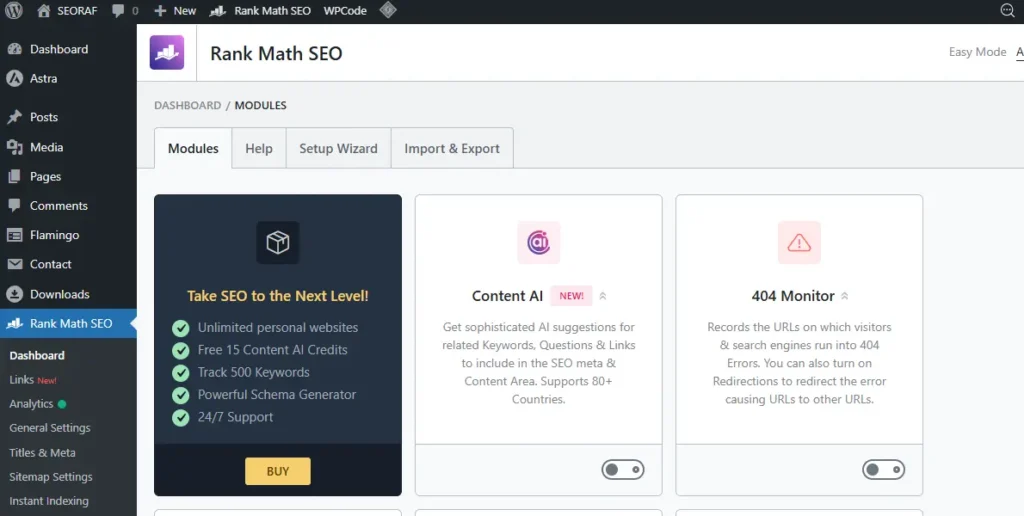Click the Comments bubble icon in sidebar
This screenshot has height=516, width=1024.
[x=14, y=206]
